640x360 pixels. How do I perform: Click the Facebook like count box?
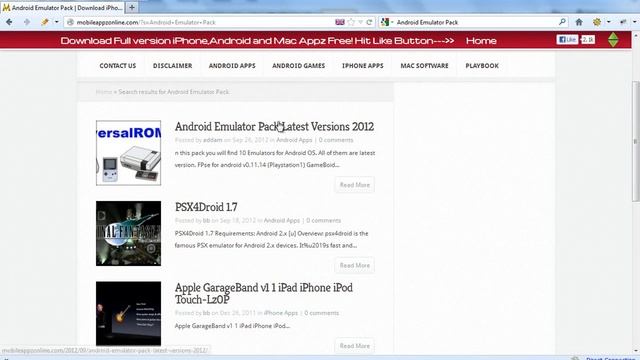coord(588,40)
